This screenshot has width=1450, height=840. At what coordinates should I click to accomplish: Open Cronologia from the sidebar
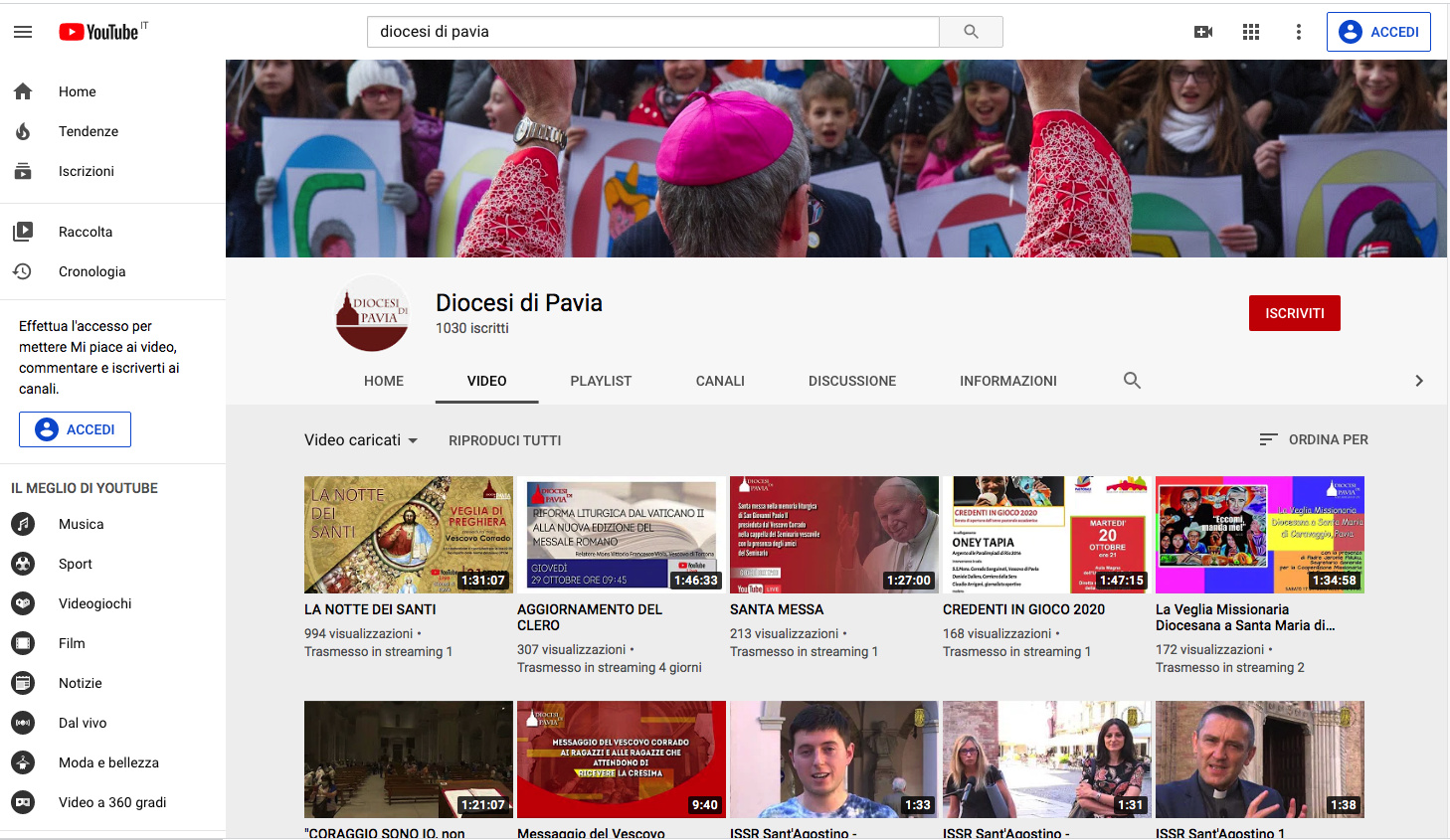[91, 271]
